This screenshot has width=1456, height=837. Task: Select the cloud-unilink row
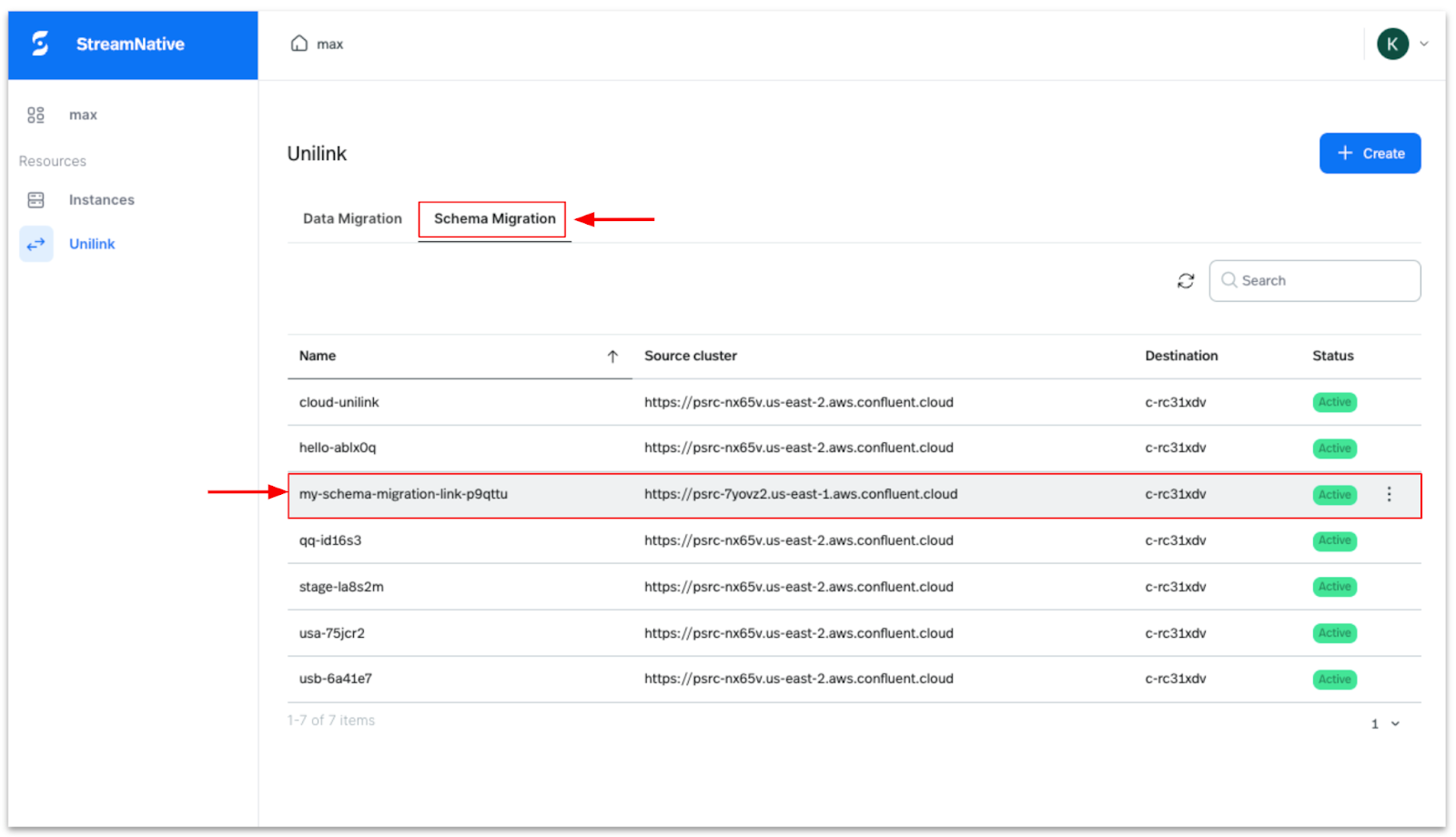tap(339, 402)
